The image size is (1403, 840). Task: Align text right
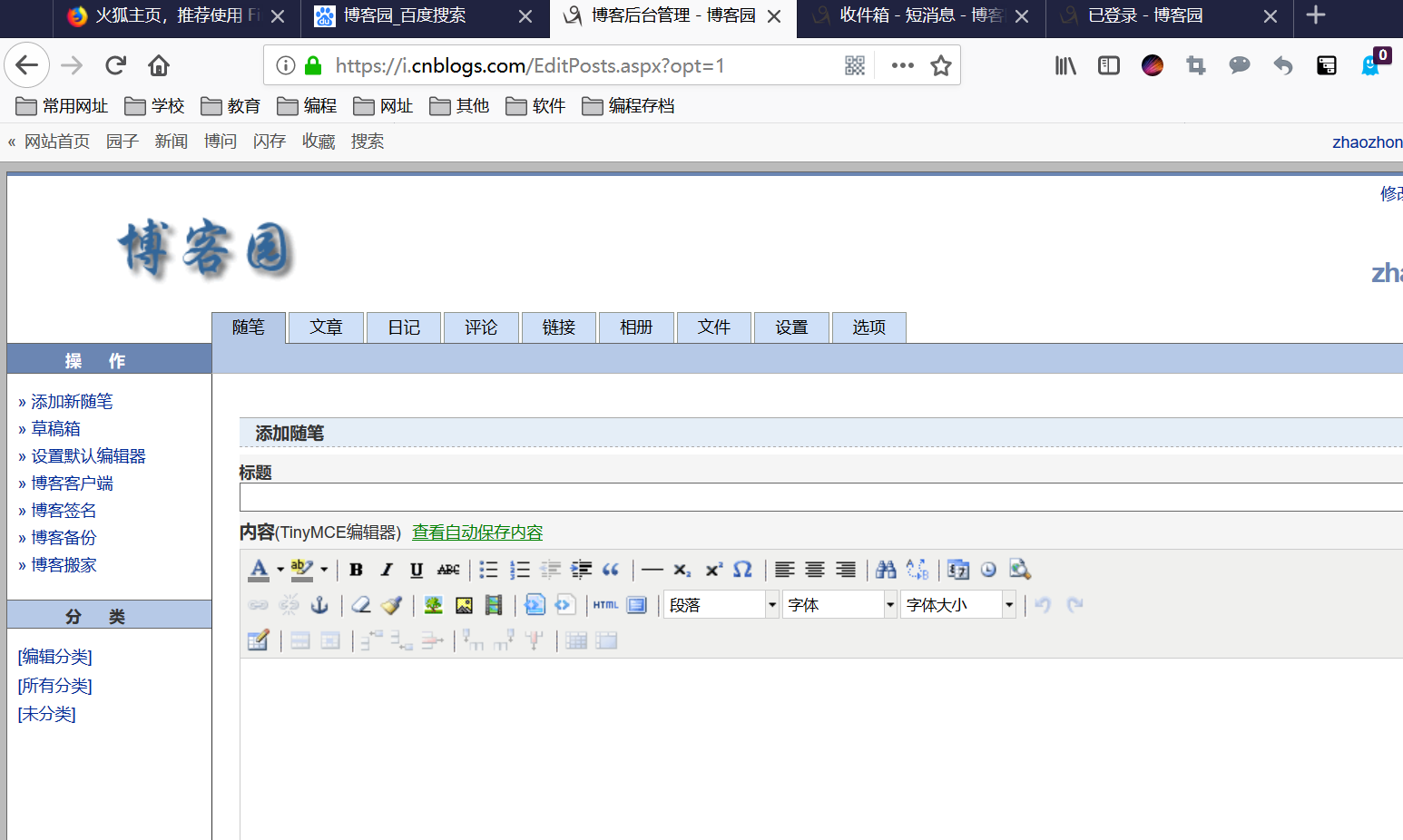click(846, 570)
